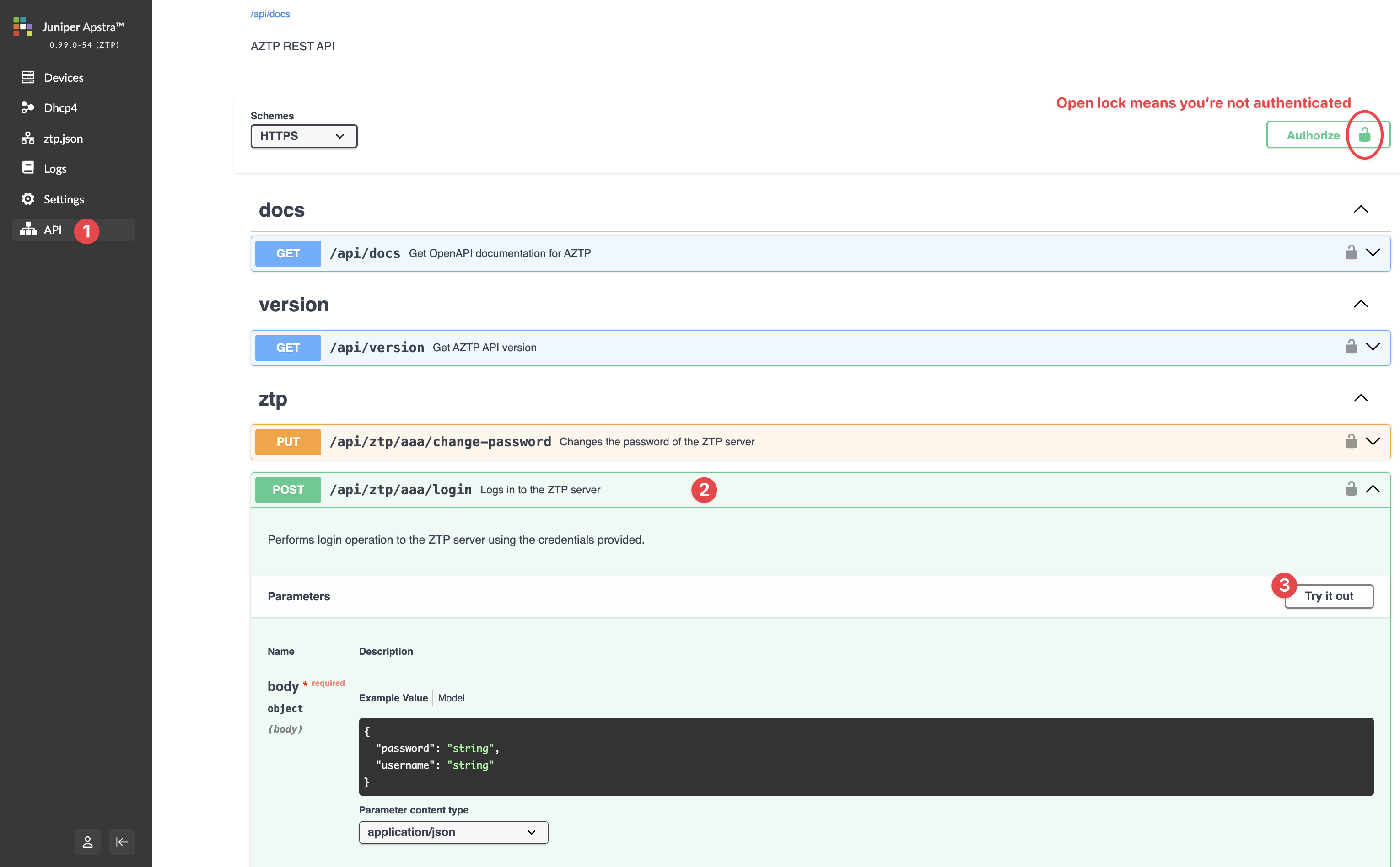Click the Juniper Apstra logo icon
This screenshot has height=867, width=1400.
(x=23, y=27)
